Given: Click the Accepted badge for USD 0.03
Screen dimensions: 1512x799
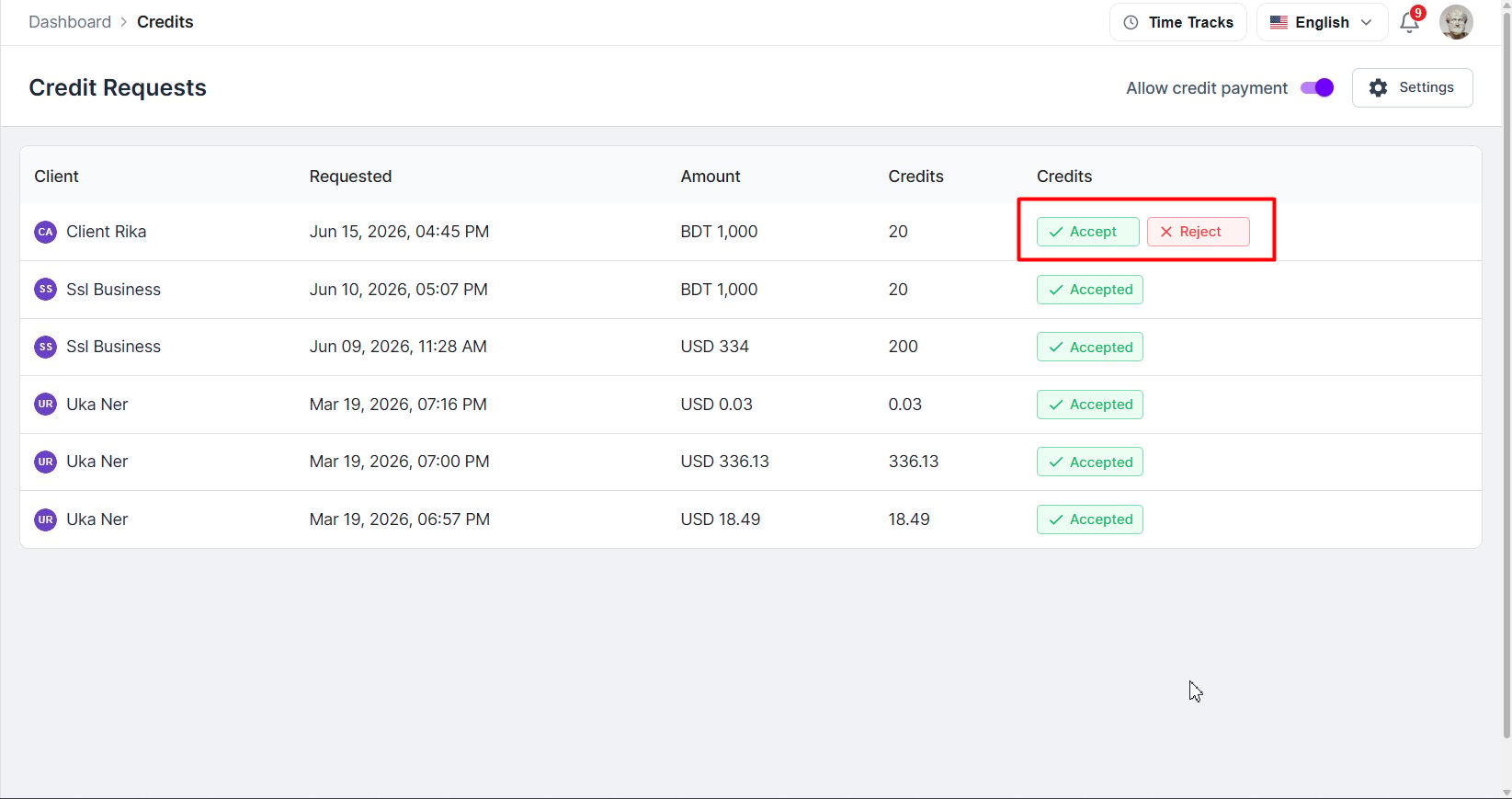Looking at the screenshot, I should (x=1090, y=405).
